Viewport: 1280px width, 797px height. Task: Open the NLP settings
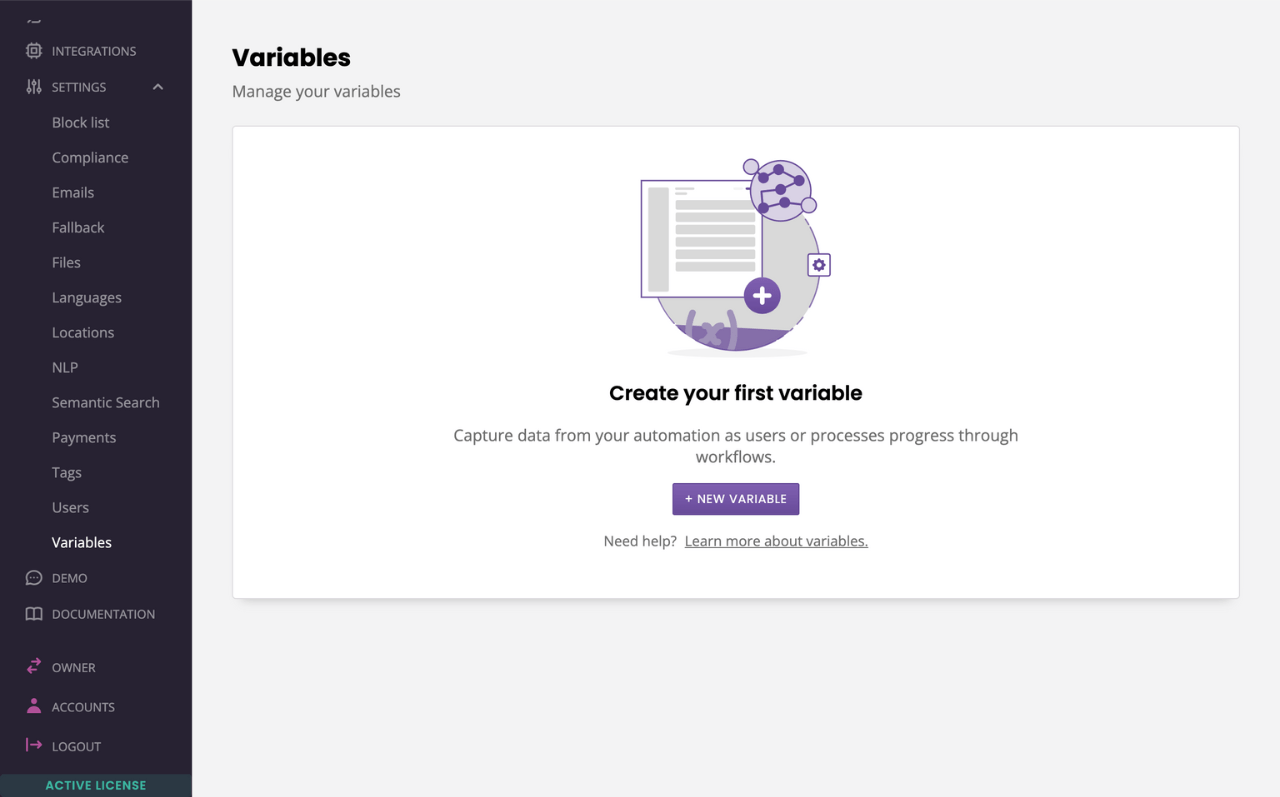pyautogui.click(x=64, y=367)
